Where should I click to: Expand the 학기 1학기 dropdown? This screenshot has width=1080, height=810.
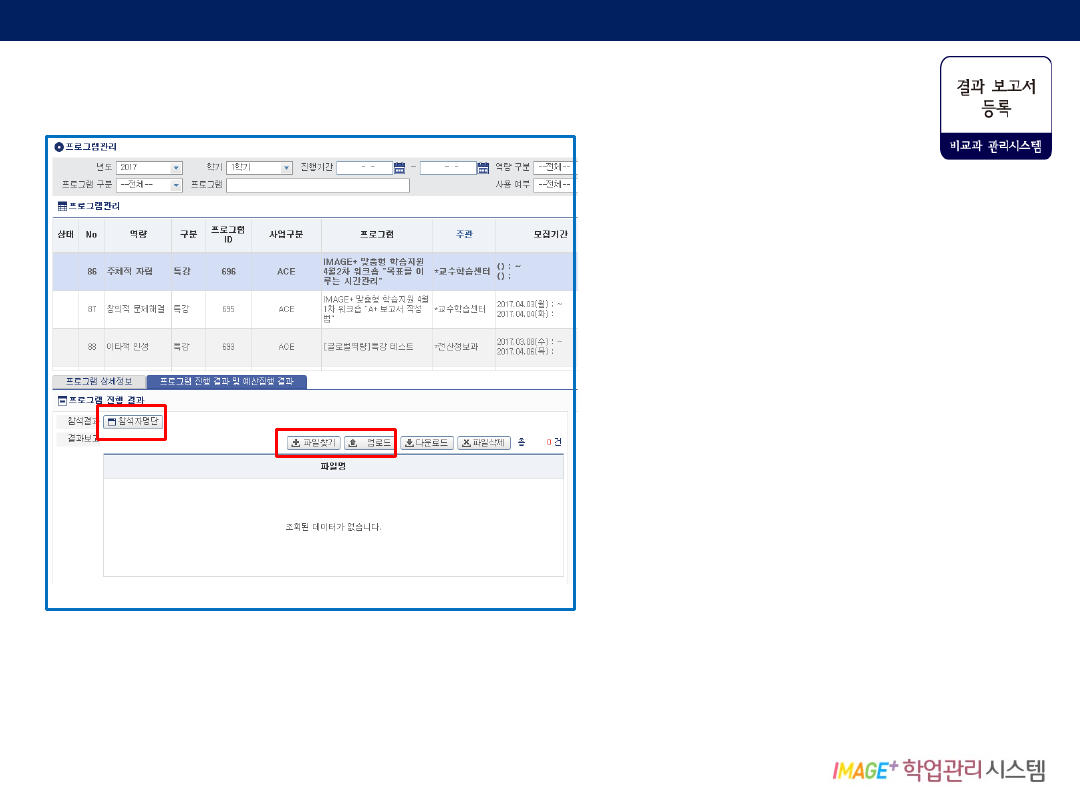[286, 168]
